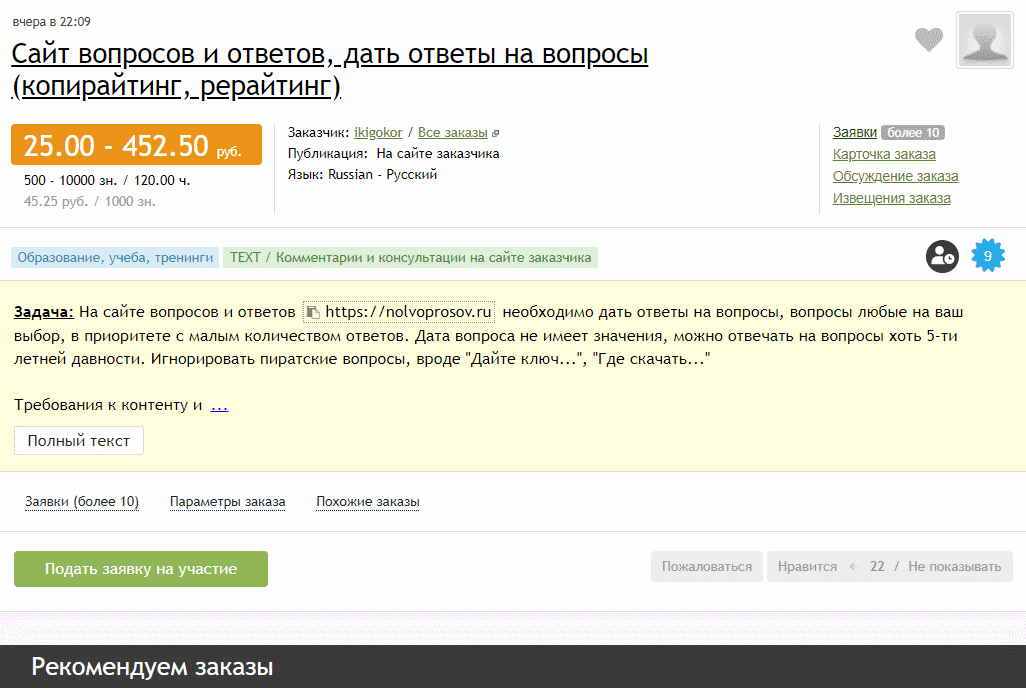1026x700 pixels.
Task: Click the Рекомендуем заказы heading
Action: pos(152,667)
